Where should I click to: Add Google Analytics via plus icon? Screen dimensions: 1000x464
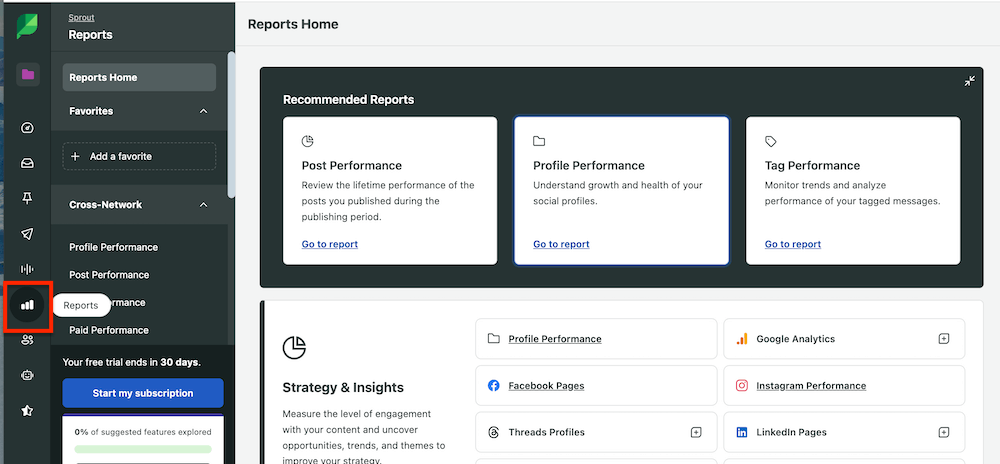944,339
